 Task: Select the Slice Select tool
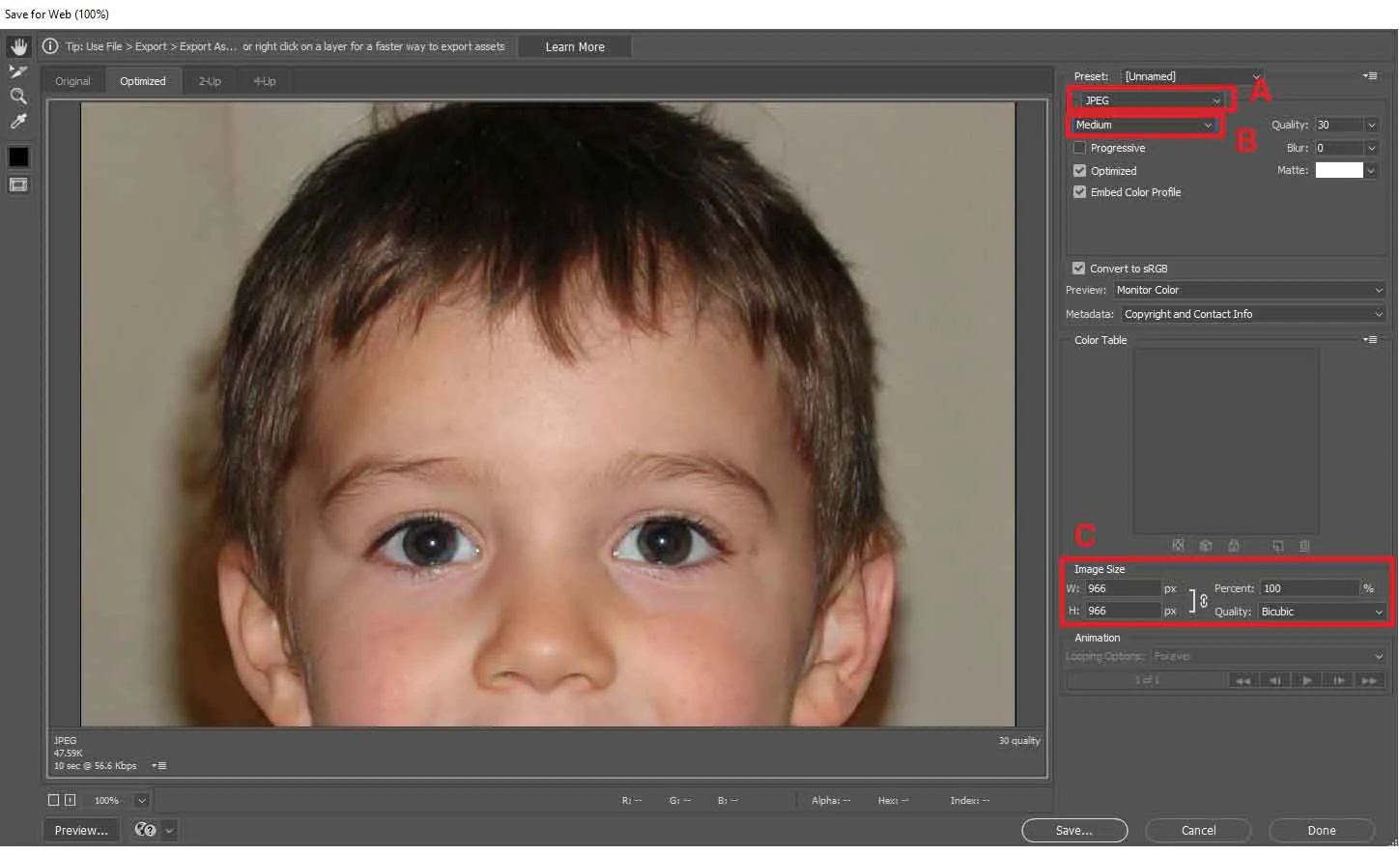point(18,71)
